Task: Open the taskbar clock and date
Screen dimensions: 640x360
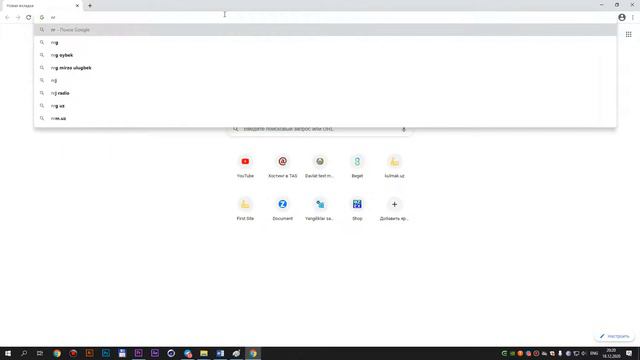Action: pyautogui.click(x=611, y=353)
